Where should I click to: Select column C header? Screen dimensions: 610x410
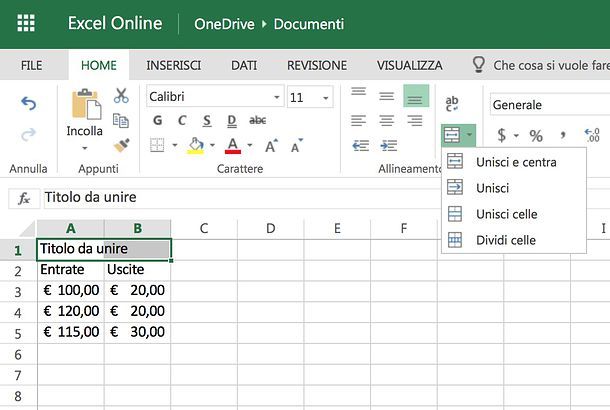pyautogui.click(x=204, y=228)
